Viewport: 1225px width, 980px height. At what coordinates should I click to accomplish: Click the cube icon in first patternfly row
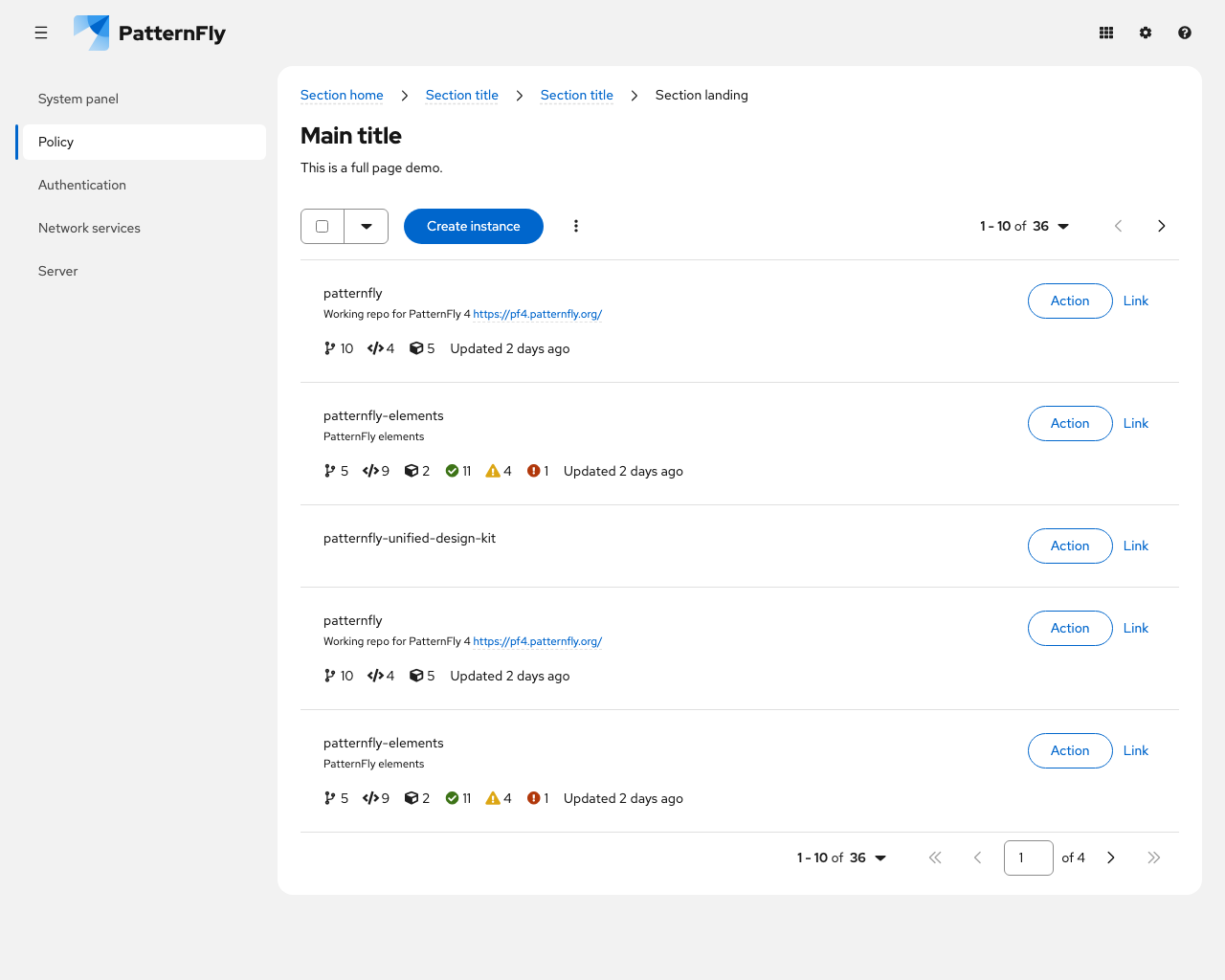pos(416,348)
